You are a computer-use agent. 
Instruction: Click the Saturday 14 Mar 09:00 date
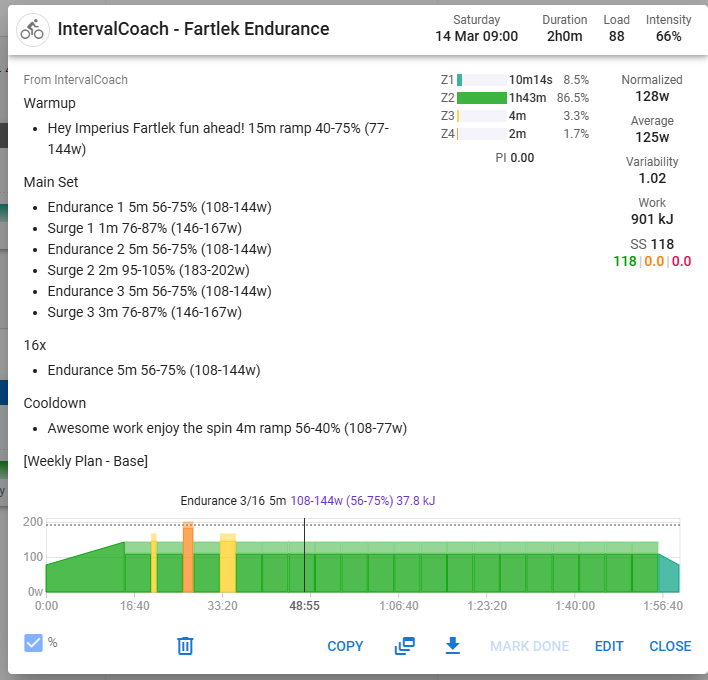[x=477, y=29]
